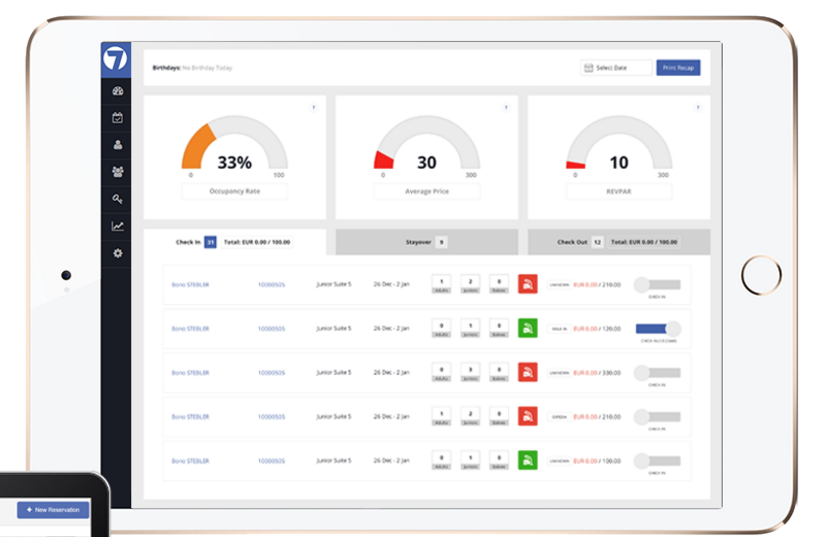The image size is (819, 537).
Task: Click the WALK IN tag in 120.00 row
Action: (x=559, y=329)
